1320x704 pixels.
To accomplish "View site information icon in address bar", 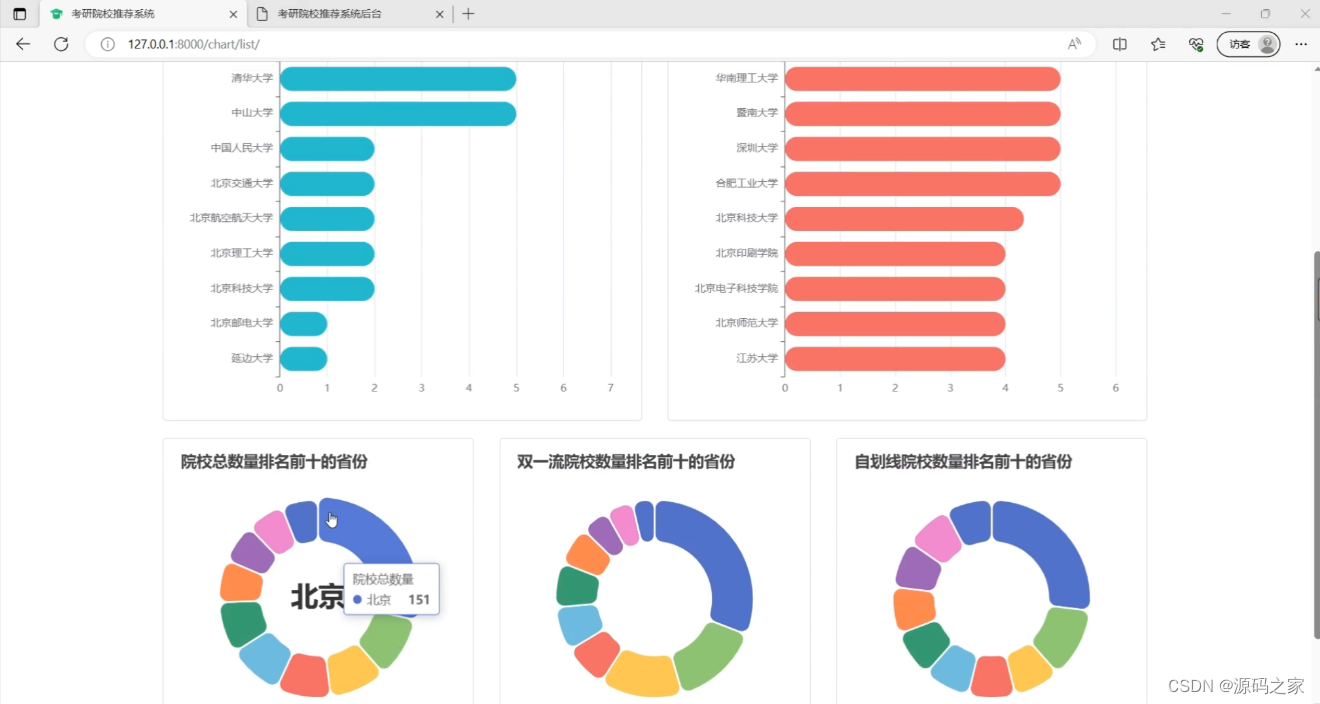I will pos(108,44).
